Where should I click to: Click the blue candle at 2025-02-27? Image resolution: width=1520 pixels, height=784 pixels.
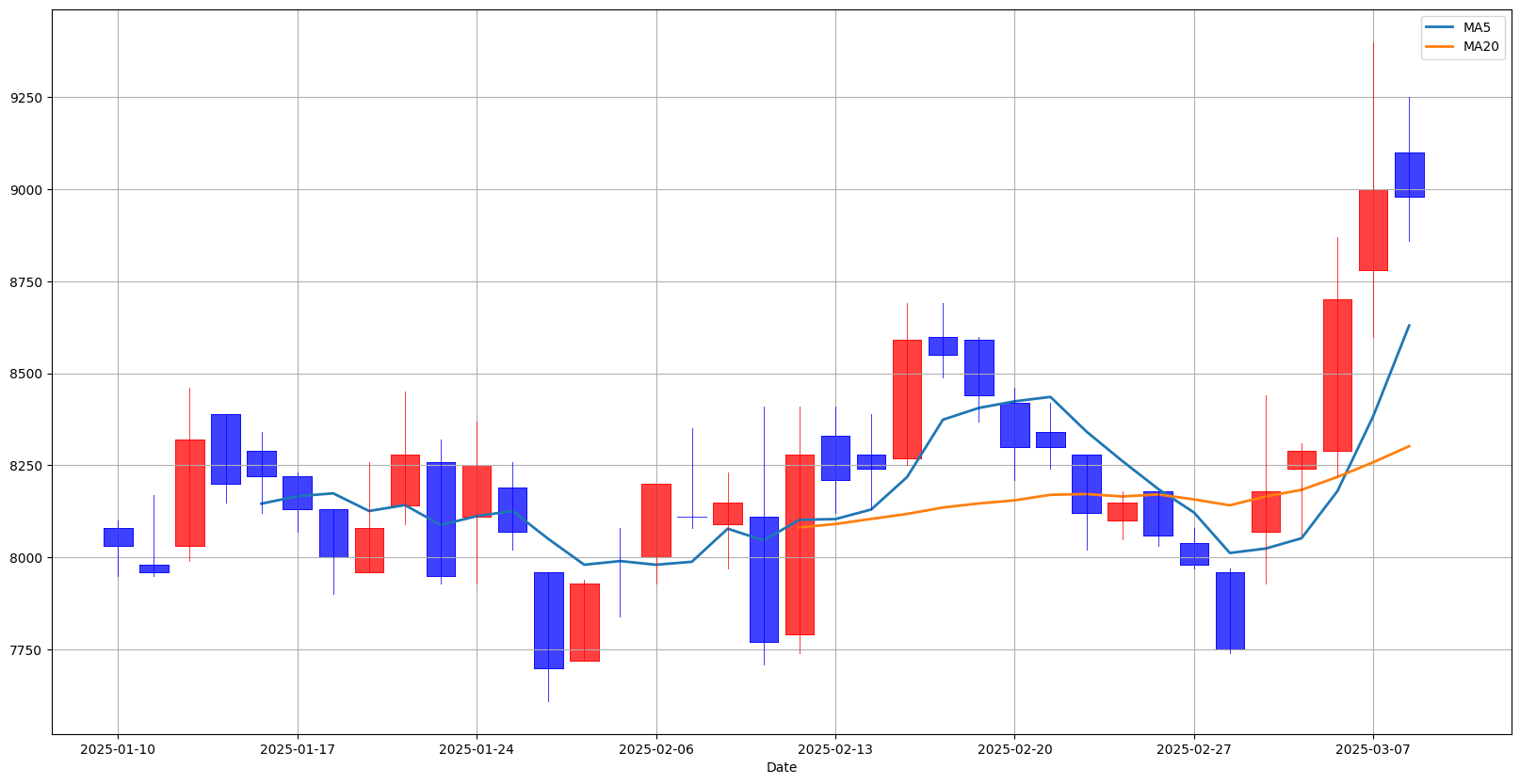(x=1194, y=553)
